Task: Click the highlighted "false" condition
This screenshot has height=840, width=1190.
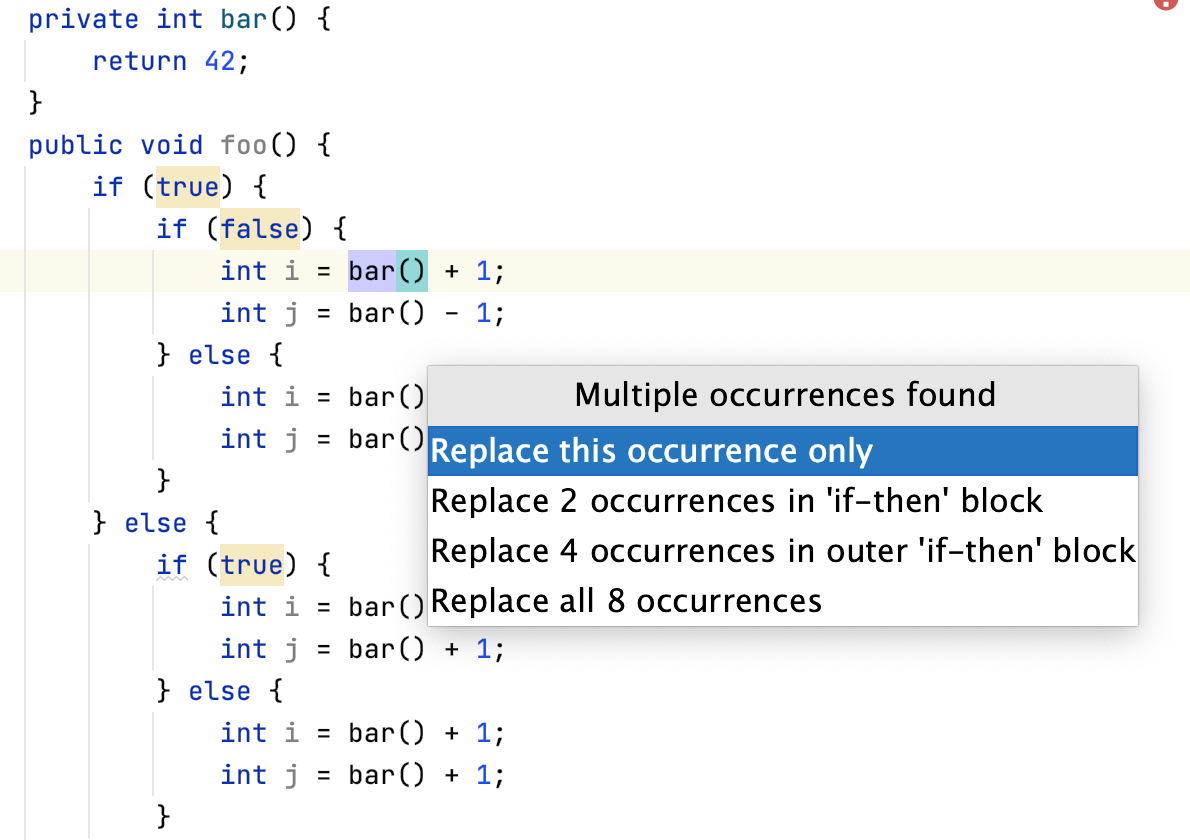Action: (x=260, y=230)
